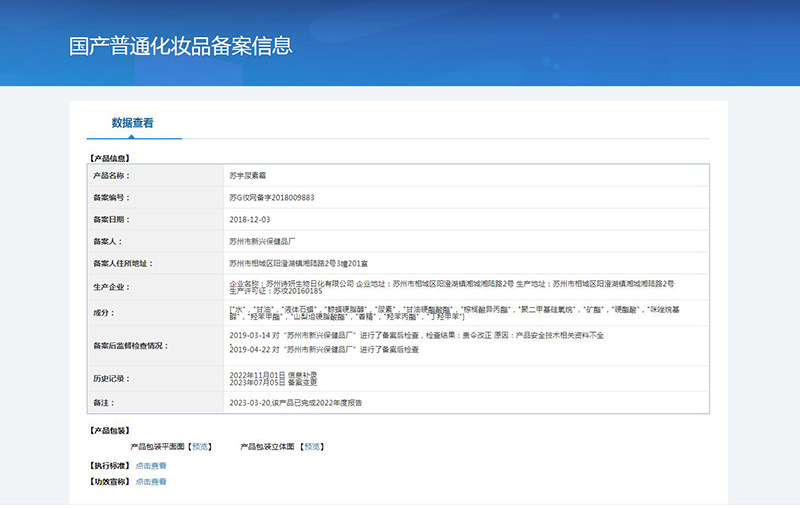This screenshot has width=800, height=508.
Task: Click the 产品包装平面图 label
Action: click(x=157, y=447)
